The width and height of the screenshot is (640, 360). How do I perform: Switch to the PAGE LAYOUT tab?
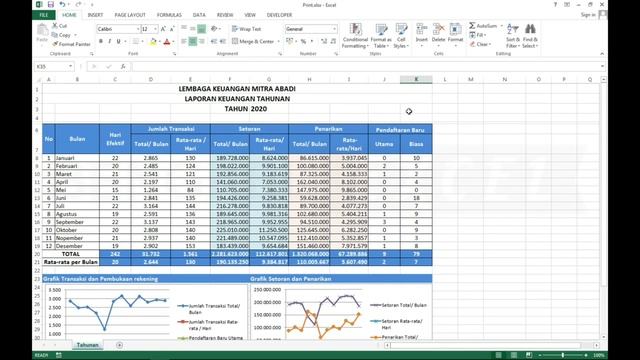[130, 15]
